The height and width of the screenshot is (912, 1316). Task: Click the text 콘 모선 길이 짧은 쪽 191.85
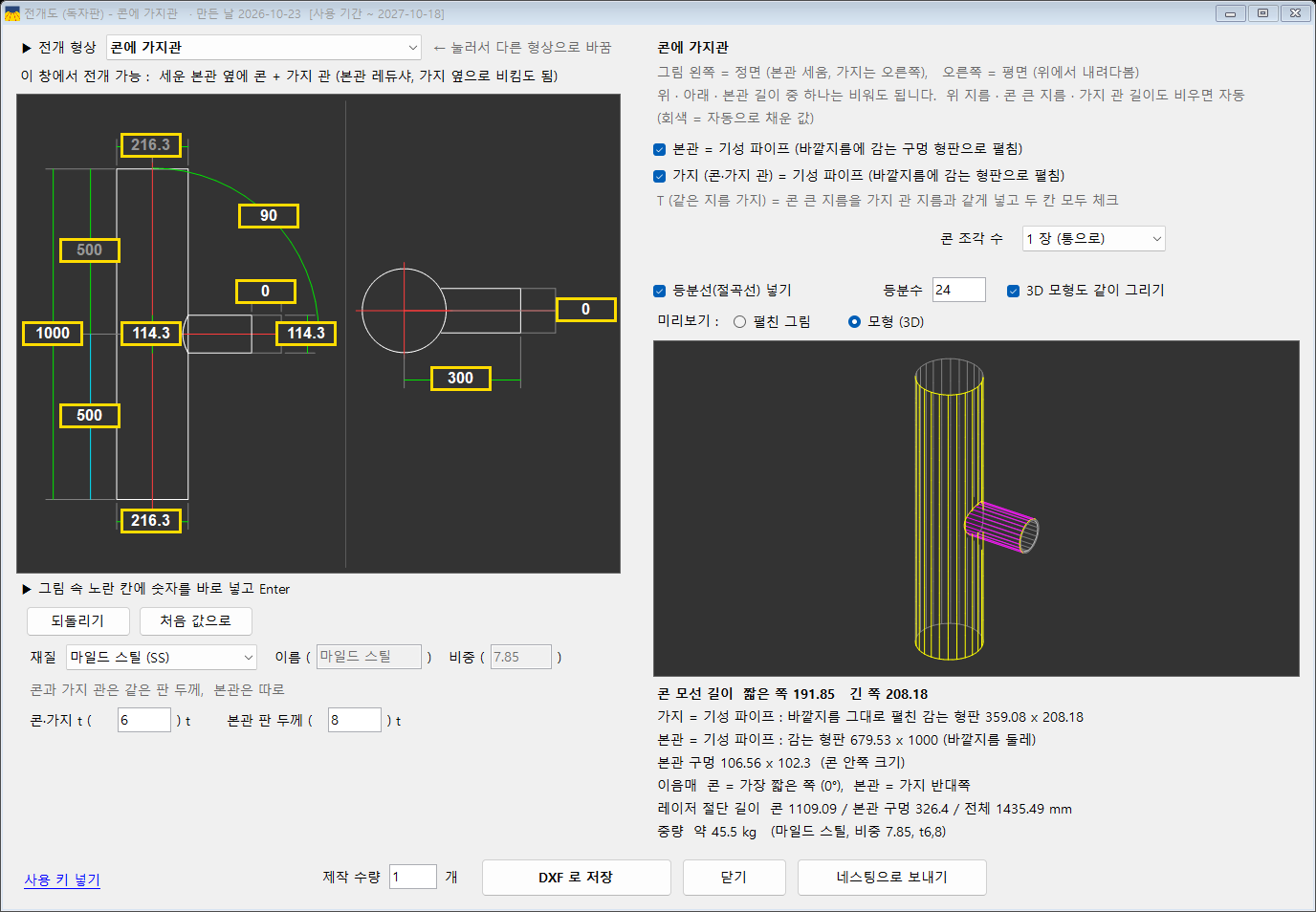[x=746, y=694]
